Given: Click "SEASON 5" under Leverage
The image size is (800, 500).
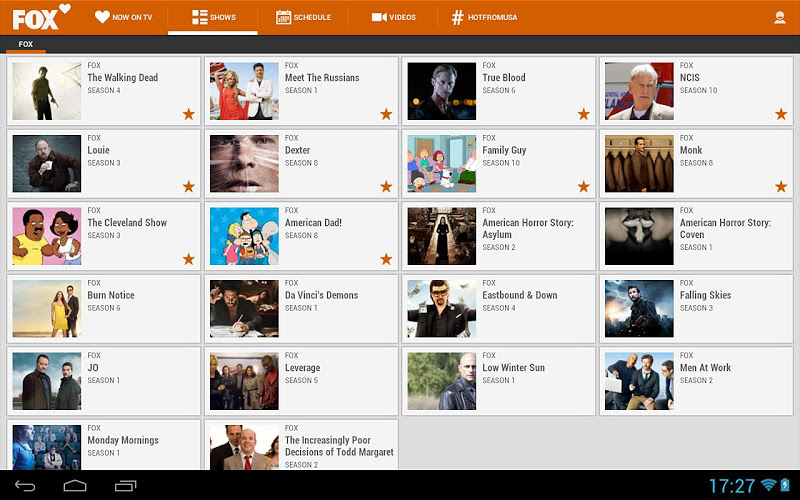Looking at the screenshot, I should click(301, 380).
